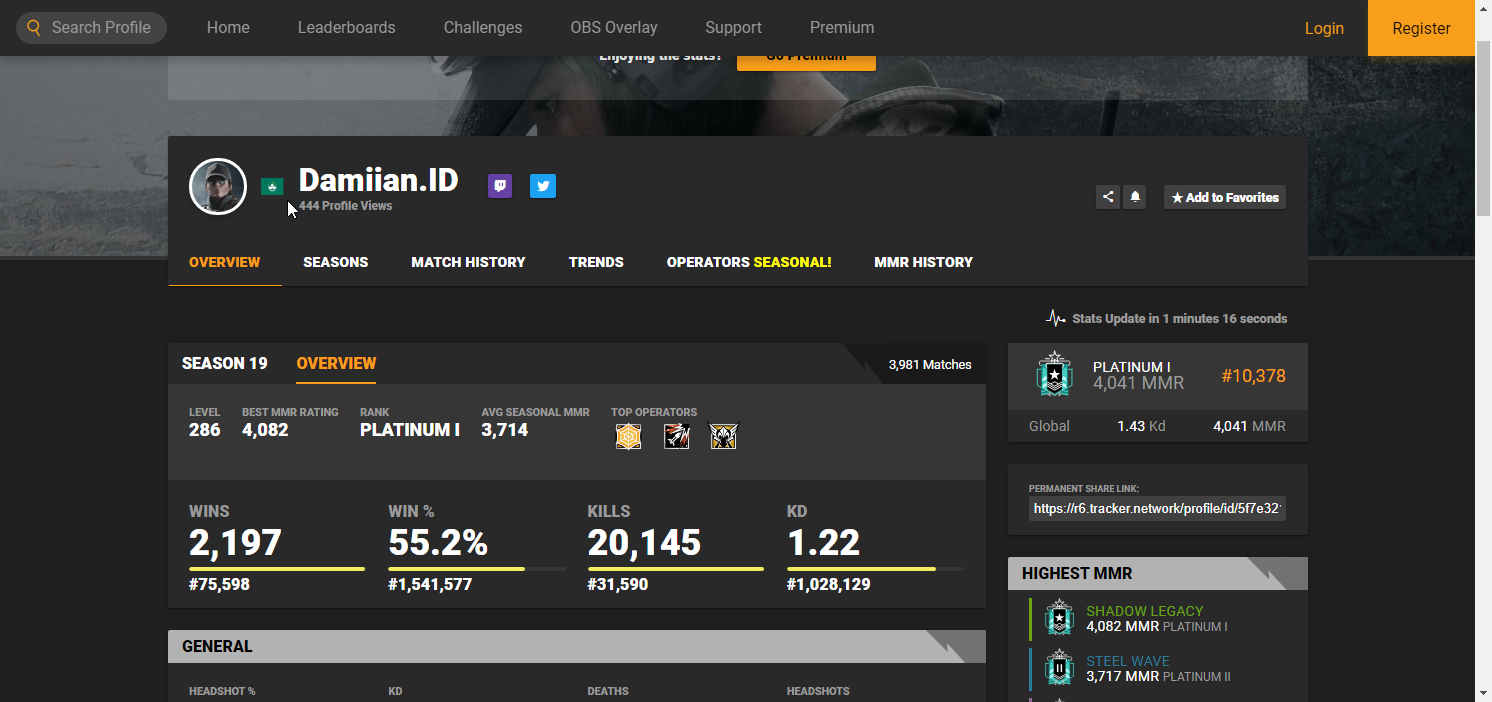Open the player's Twitch channel icon

coord(500,186)
